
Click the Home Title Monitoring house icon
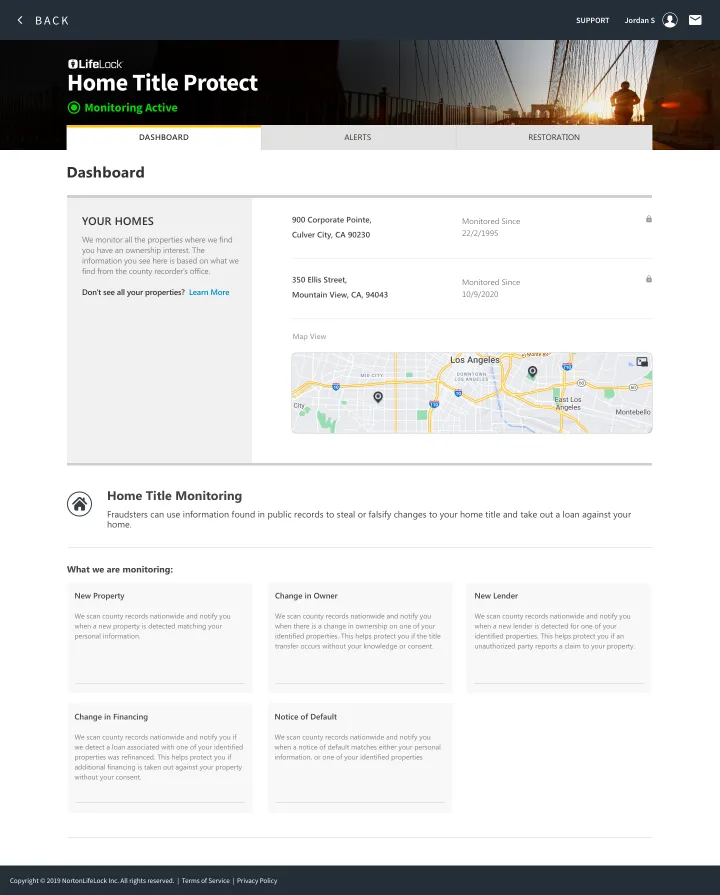79,504
